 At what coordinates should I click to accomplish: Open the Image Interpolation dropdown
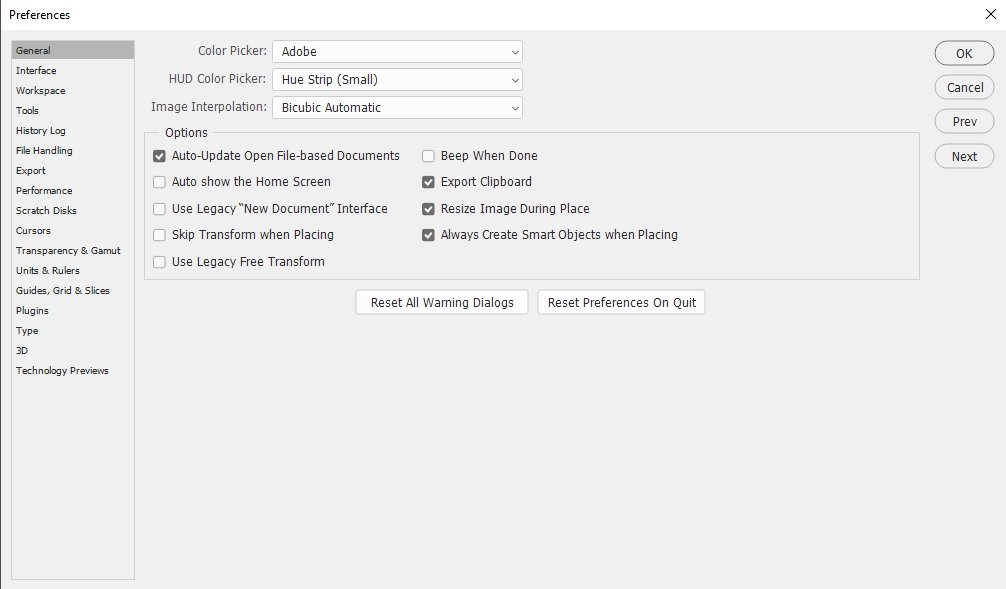pyautogui.click(x=397, y=107)
